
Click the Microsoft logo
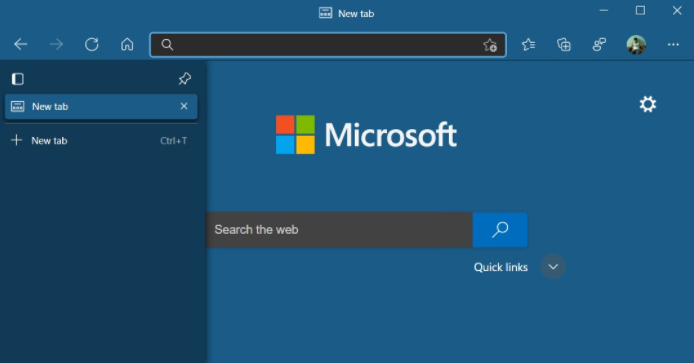pos(366,135)
